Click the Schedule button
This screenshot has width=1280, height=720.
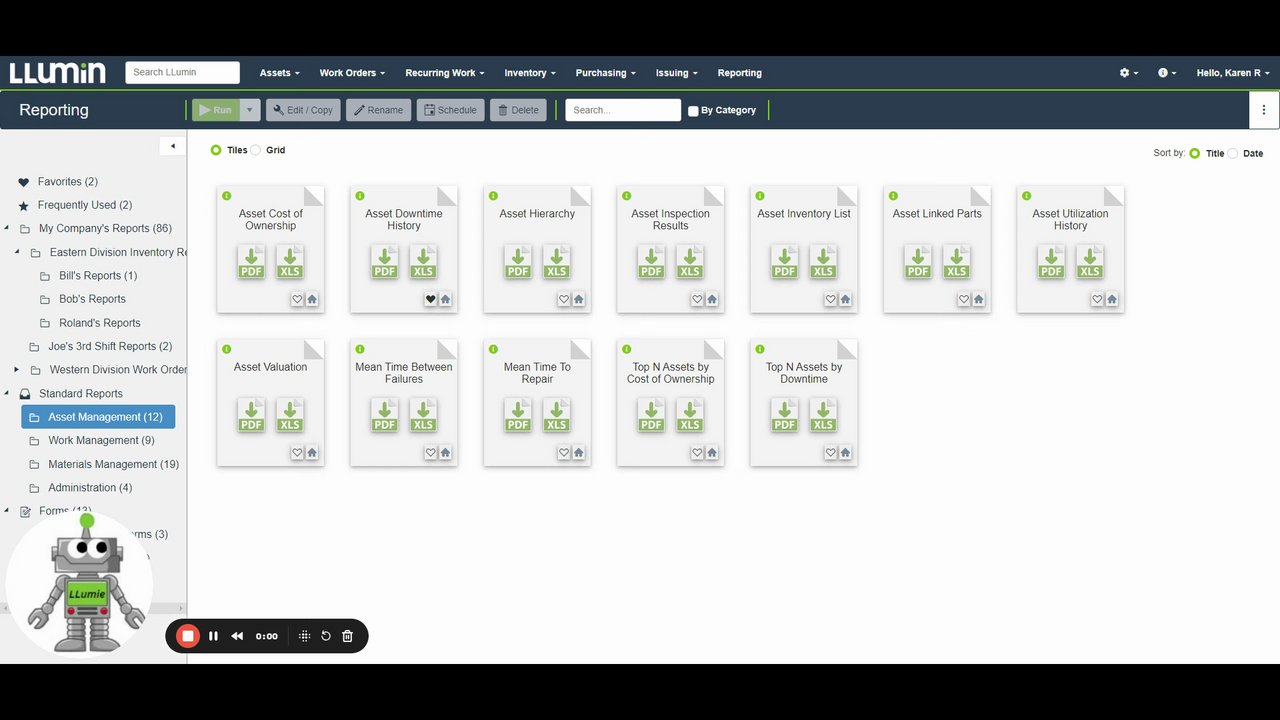pos(450,110)
